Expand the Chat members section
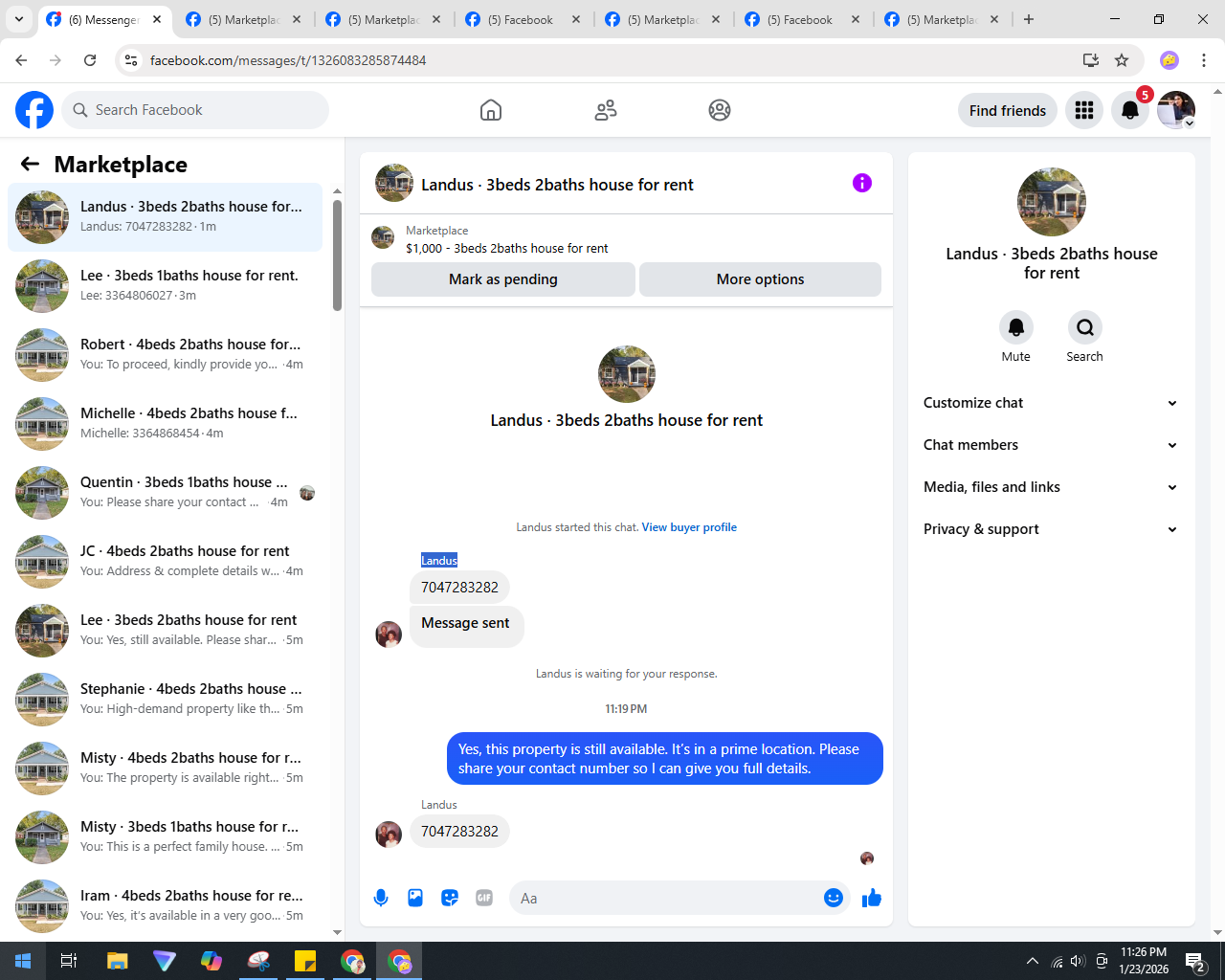This screenshot has width=1225, height=980. 1051,445
